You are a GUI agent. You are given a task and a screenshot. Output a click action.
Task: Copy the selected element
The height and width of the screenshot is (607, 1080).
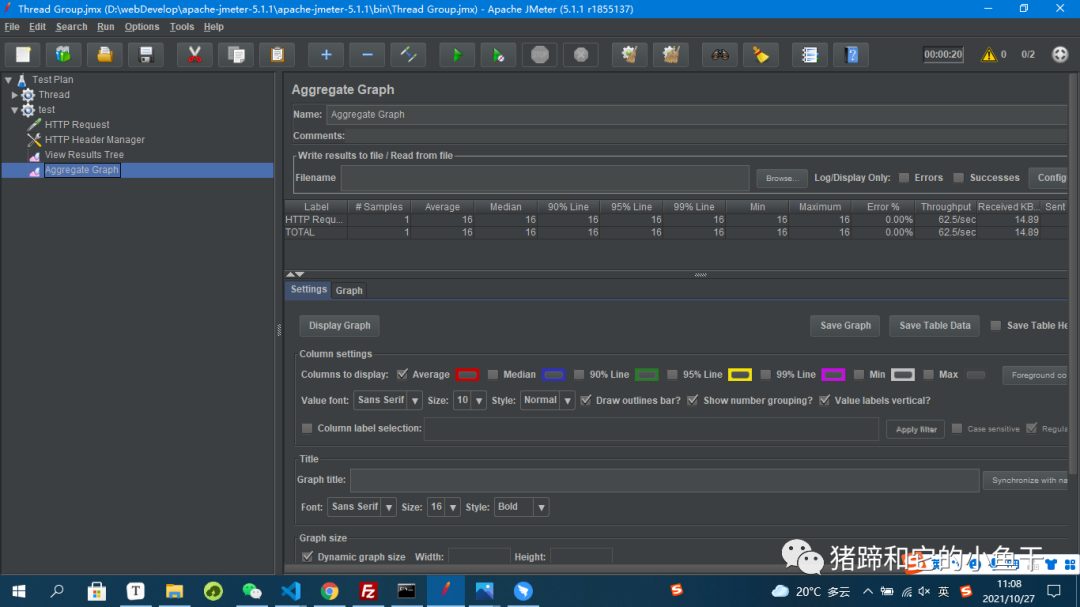[236, 54]
